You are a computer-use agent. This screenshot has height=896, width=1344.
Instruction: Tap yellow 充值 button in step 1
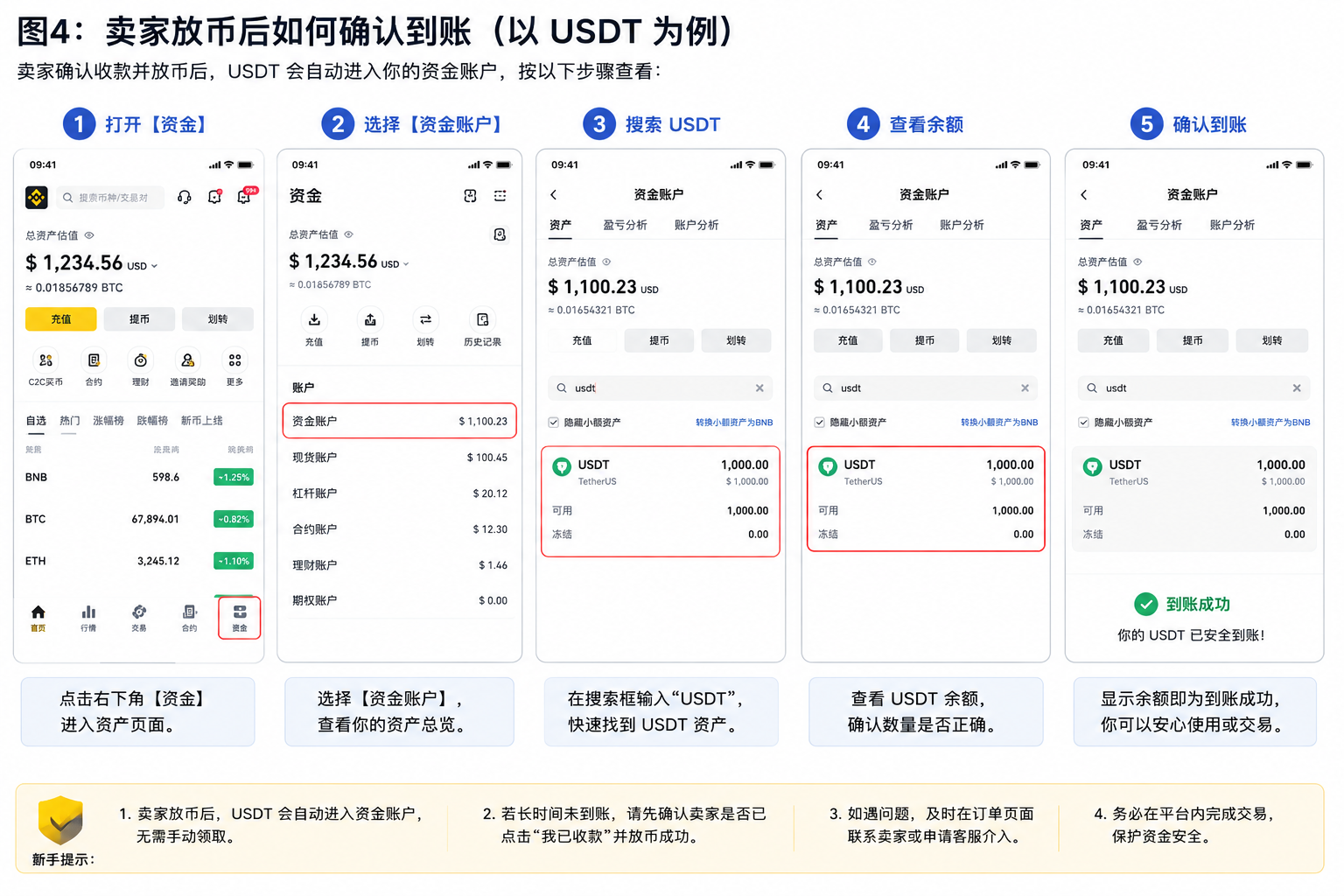point(61,319)
